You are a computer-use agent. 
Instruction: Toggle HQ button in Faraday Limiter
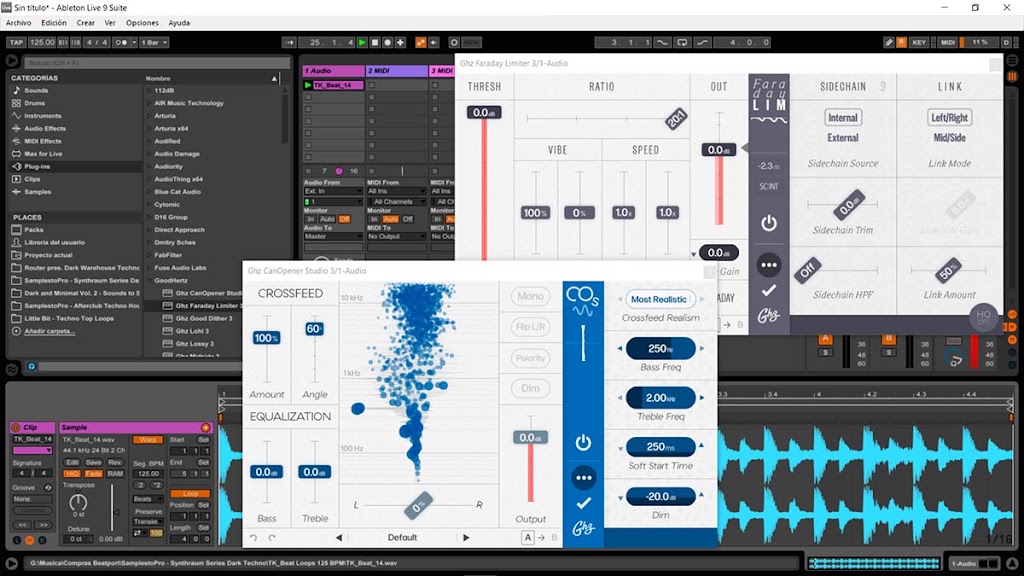pyautogui.click(x=984, y=317)
